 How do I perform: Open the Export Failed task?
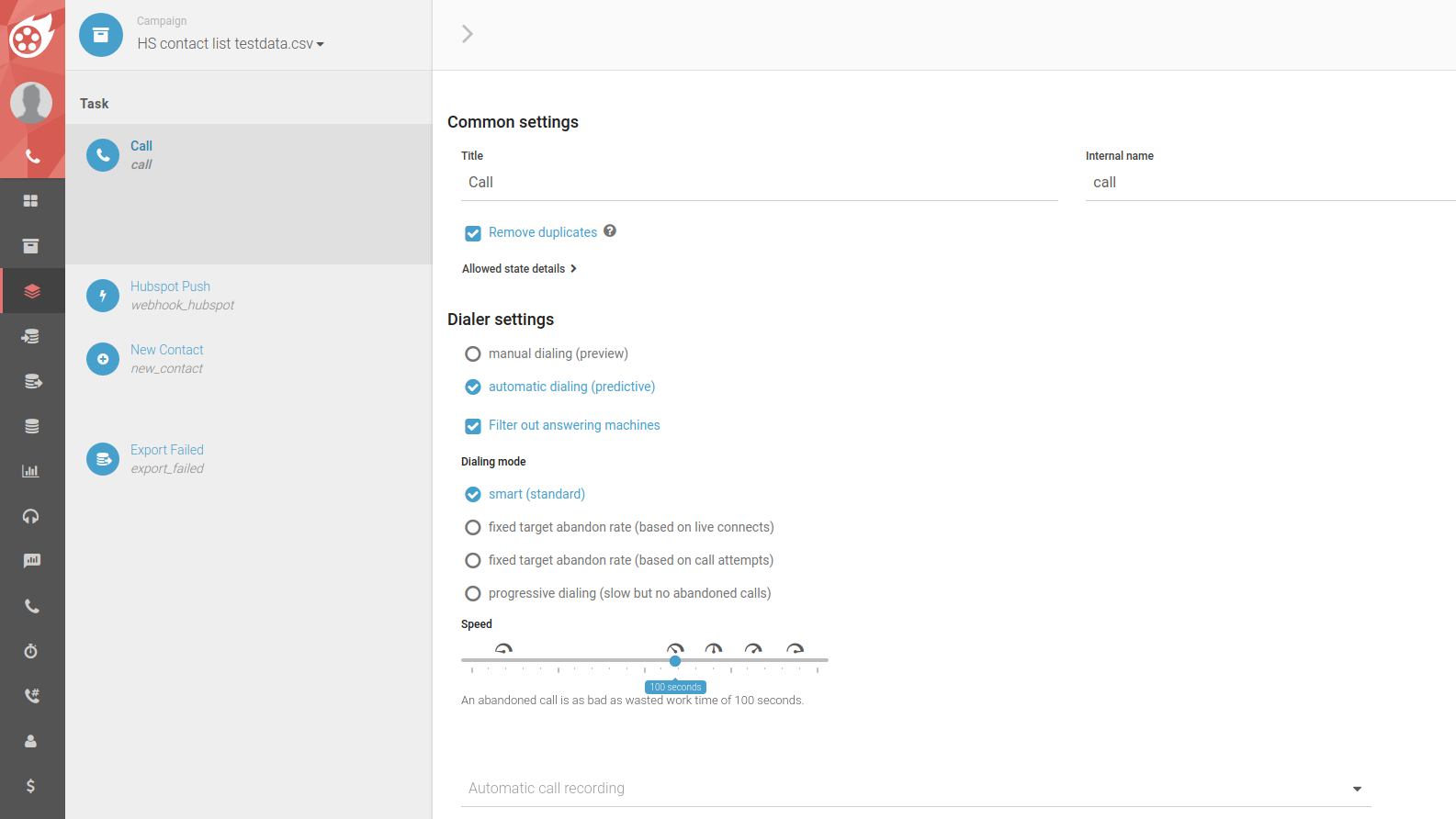166,450
